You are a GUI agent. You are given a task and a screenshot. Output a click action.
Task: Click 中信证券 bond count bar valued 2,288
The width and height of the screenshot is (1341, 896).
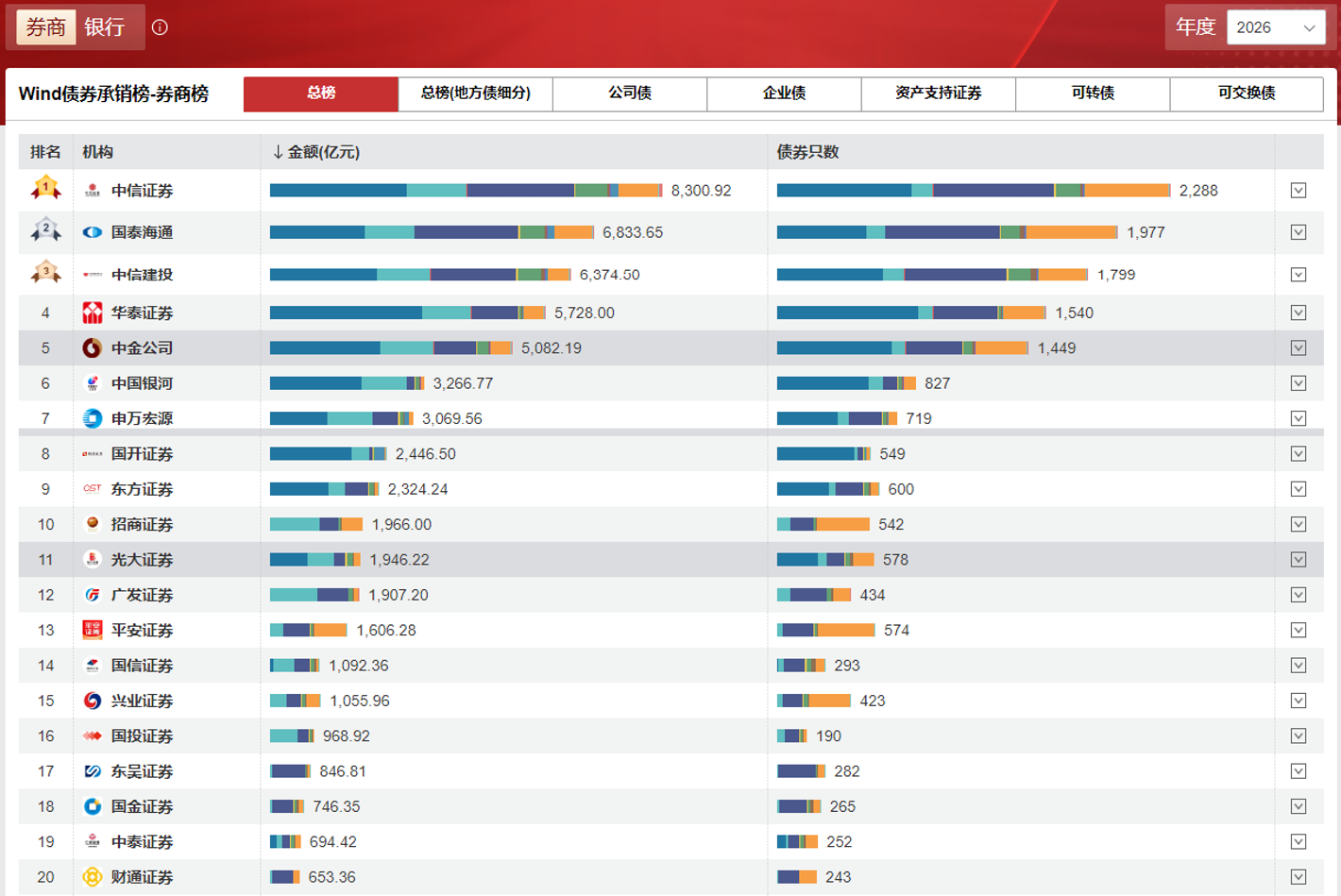point(974,191)
